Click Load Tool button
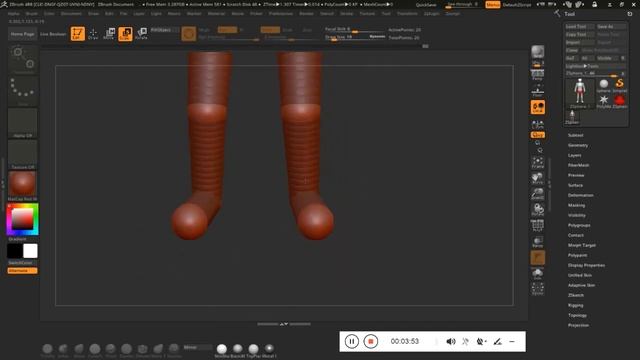 579,27
